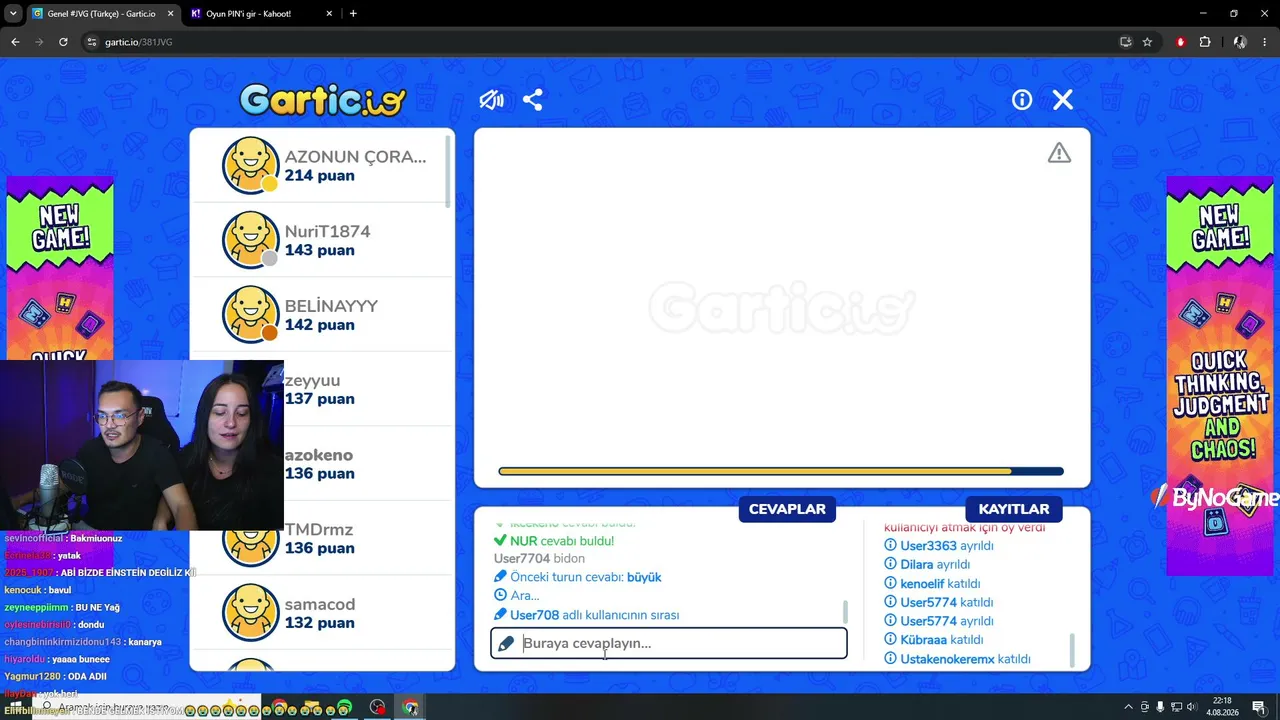Click the "132 puan" score text
Image resolution: width=1280 pixels, height=720 pixels.
coord(319,623)
